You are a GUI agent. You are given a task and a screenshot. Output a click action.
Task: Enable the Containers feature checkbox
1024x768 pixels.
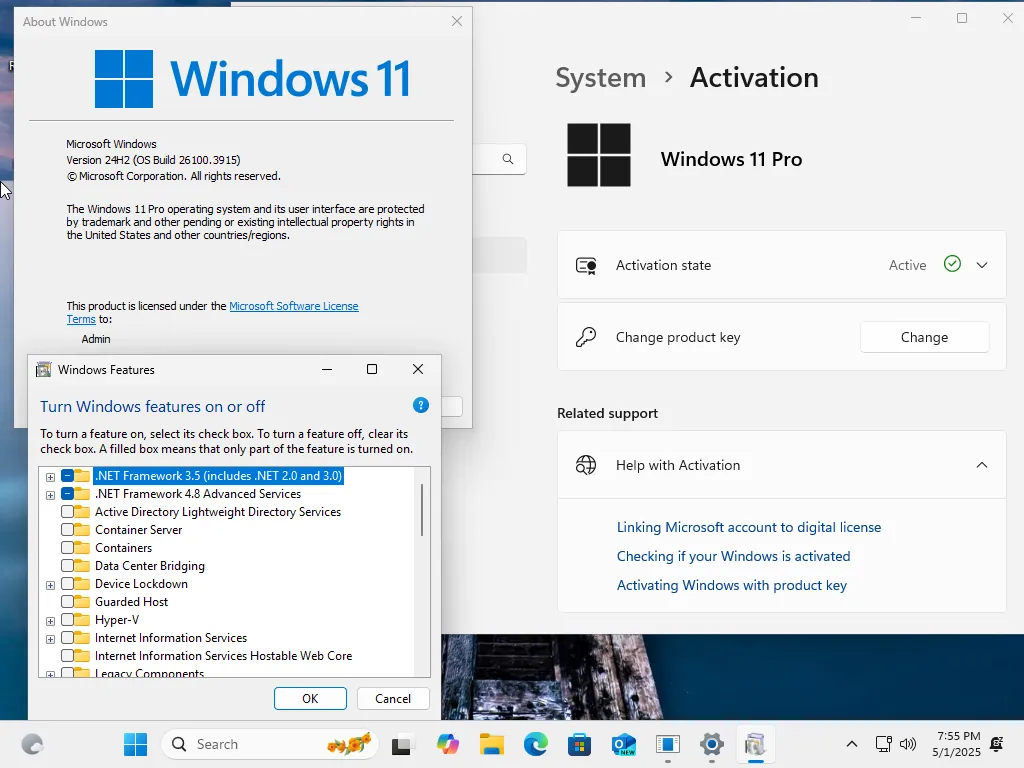tap(67, 547)
